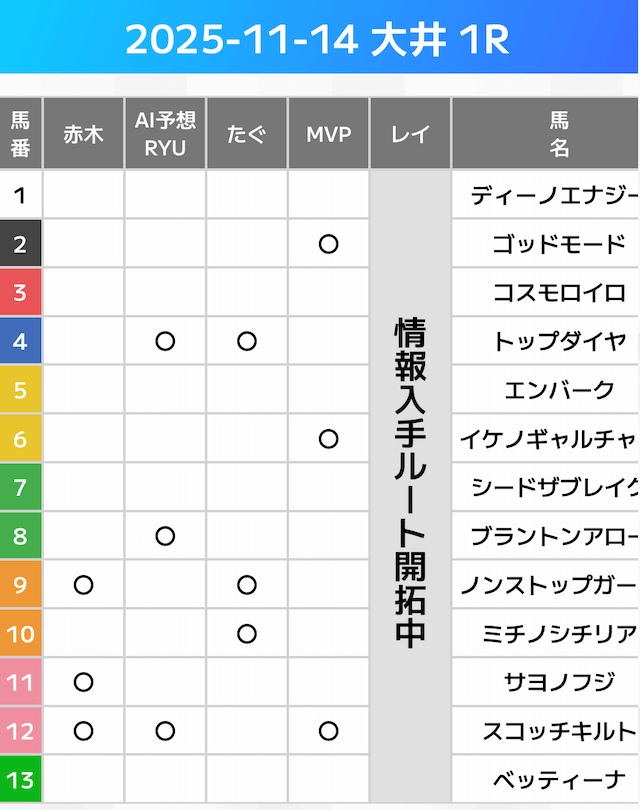Click たぐ circle mark for ミチノシチリア
This screenshot has height=810, width=640.
click(247, 634)
